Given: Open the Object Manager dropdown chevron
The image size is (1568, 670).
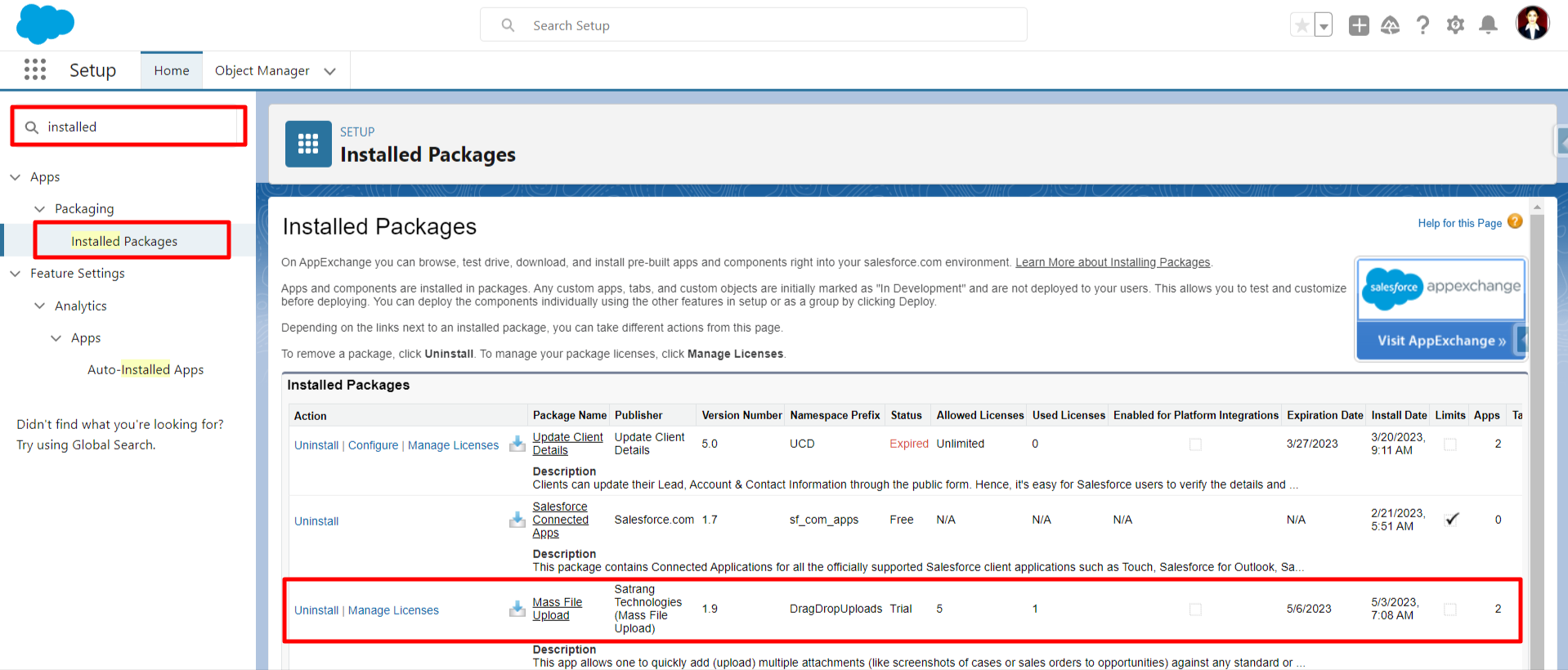Looking at the screenshot, I should tap(330, 71).
